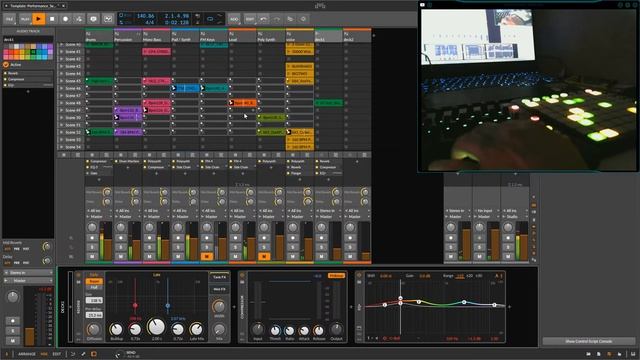
Task: Open Wet FX section of Reverb
Action: [x=219, y=289]
